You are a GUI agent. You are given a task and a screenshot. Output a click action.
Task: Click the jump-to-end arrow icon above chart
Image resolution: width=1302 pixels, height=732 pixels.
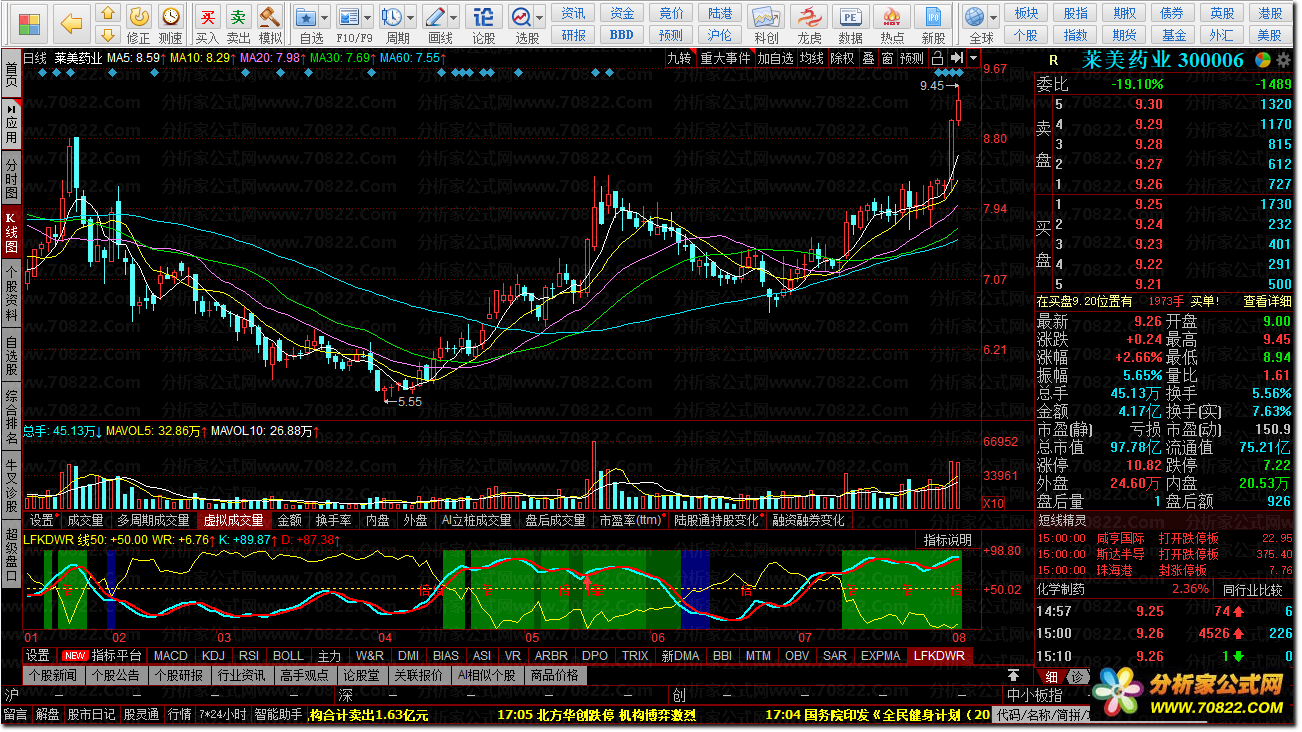pos(957,58)
